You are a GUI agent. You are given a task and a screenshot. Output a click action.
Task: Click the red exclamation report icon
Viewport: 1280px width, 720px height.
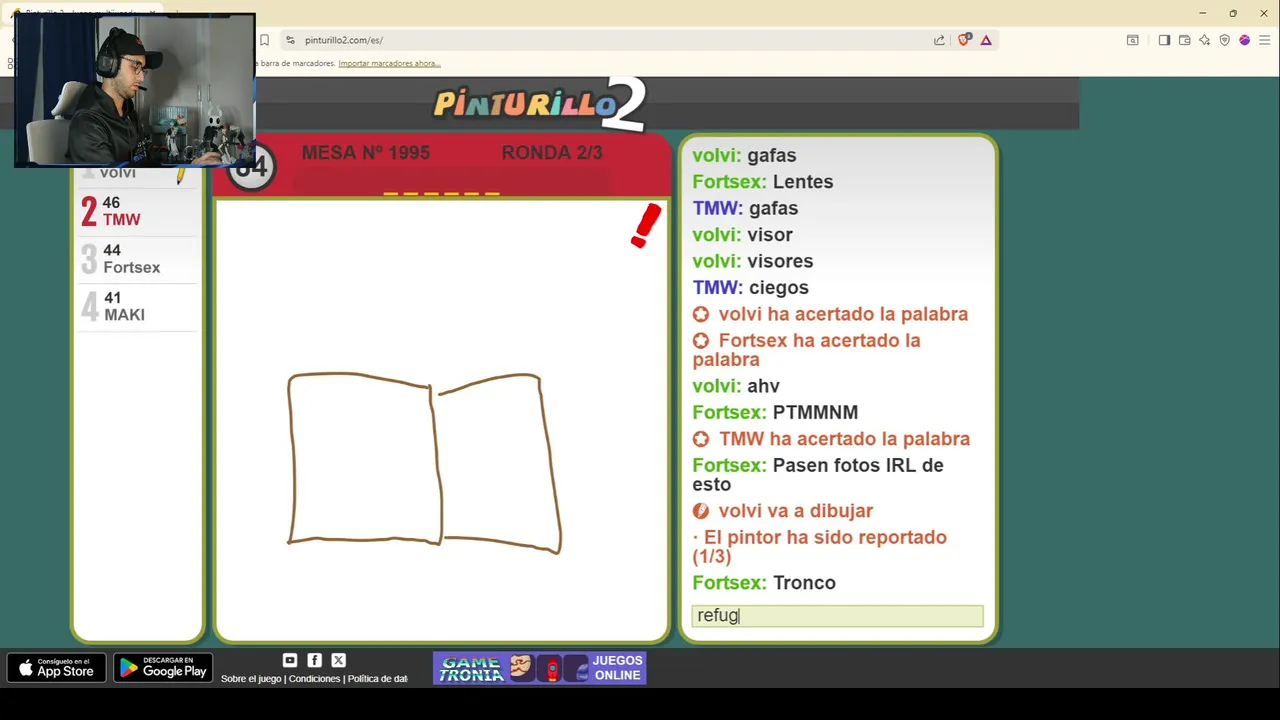(x=646, y=225)
